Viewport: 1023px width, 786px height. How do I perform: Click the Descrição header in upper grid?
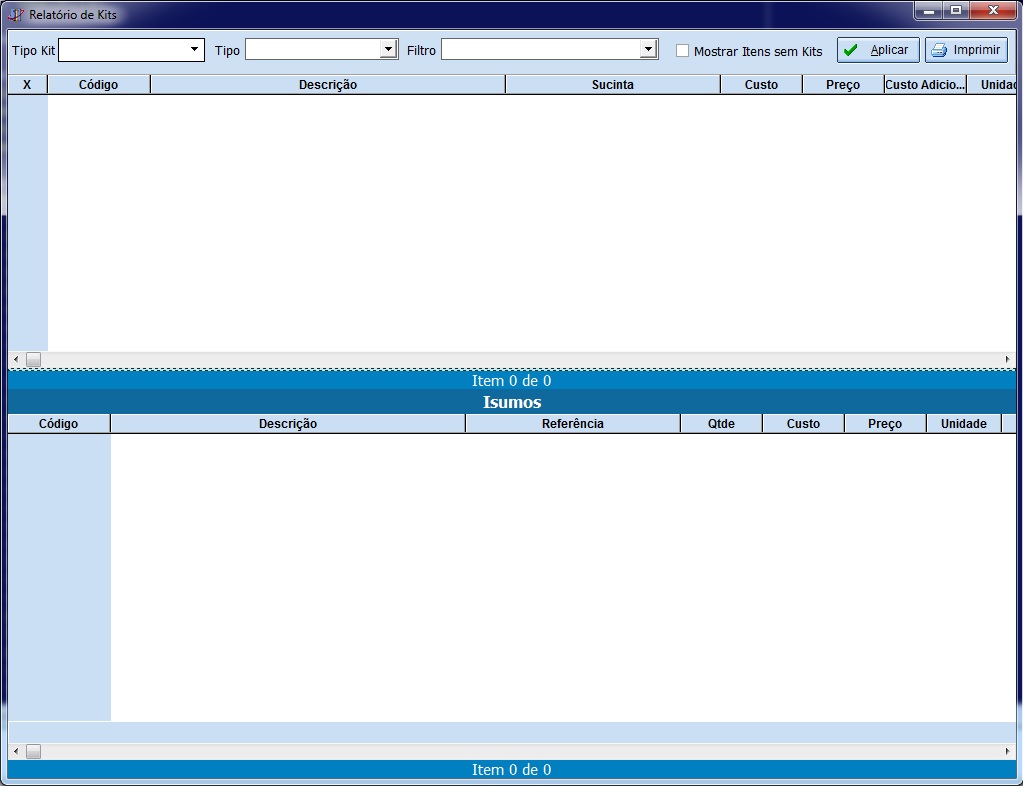pos(327,85)
